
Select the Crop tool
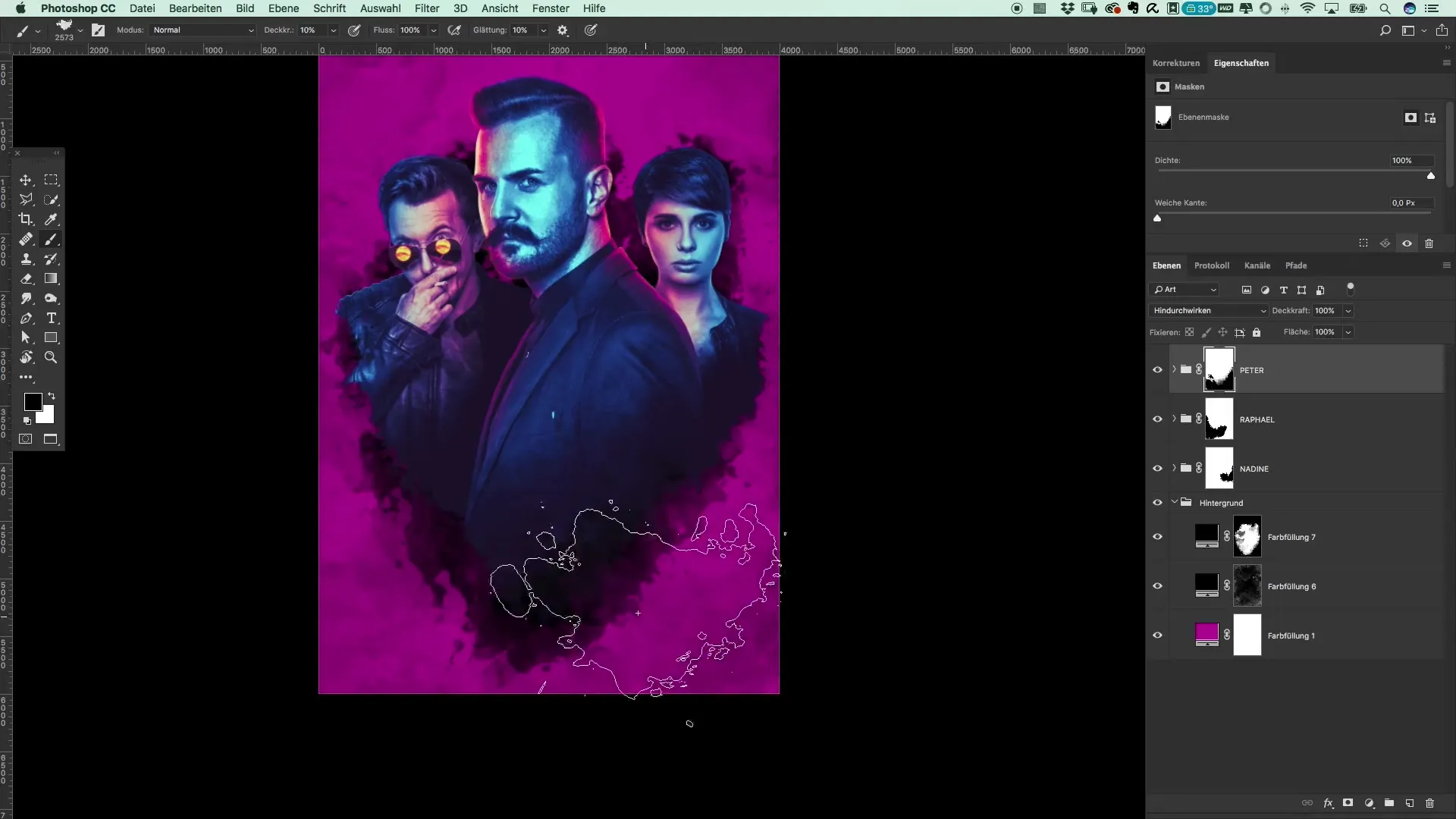(x=26, y=219)
